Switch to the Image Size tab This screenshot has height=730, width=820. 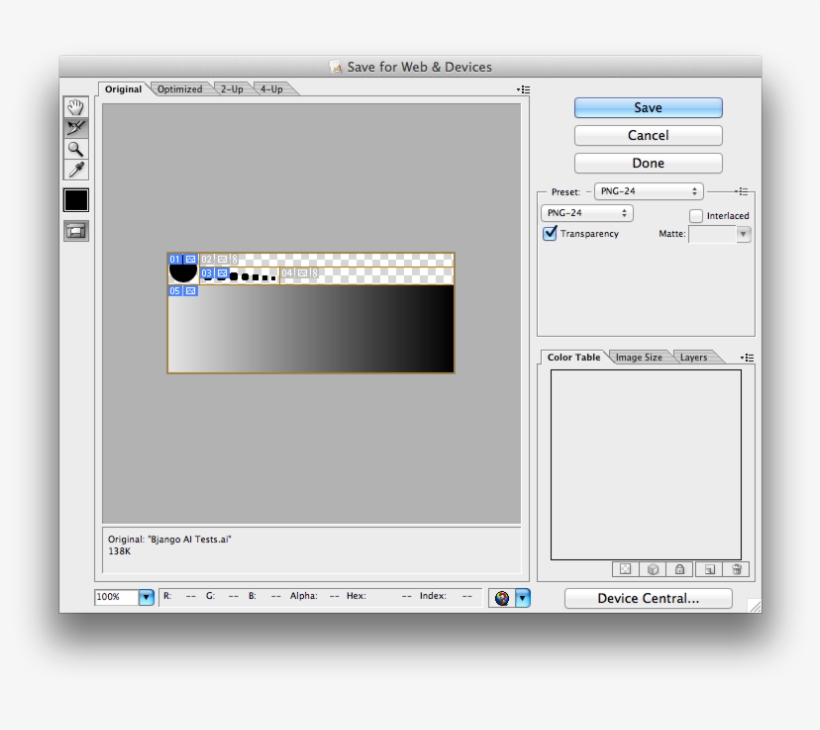[640, 356]
